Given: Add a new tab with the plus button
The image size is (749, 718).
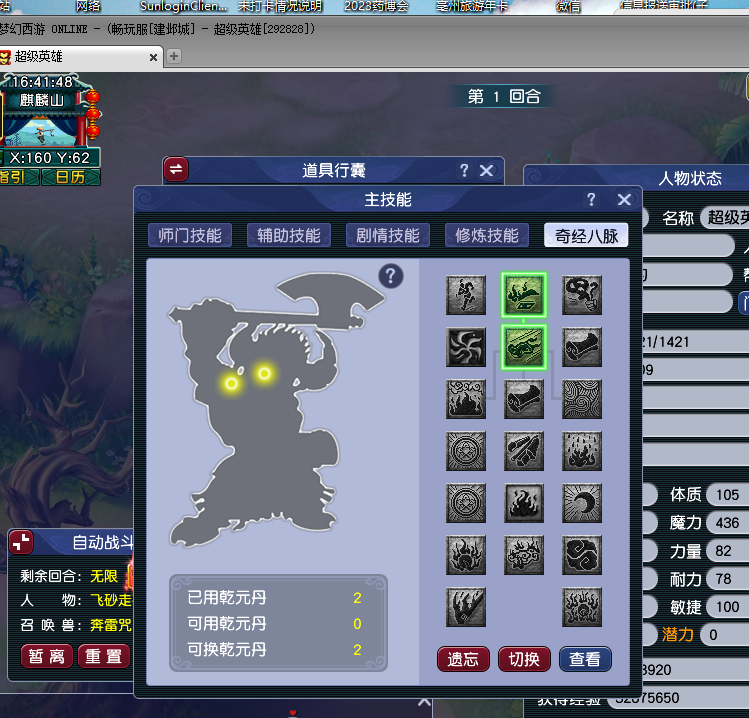Looking at the screenshot, I should [174, 56].
